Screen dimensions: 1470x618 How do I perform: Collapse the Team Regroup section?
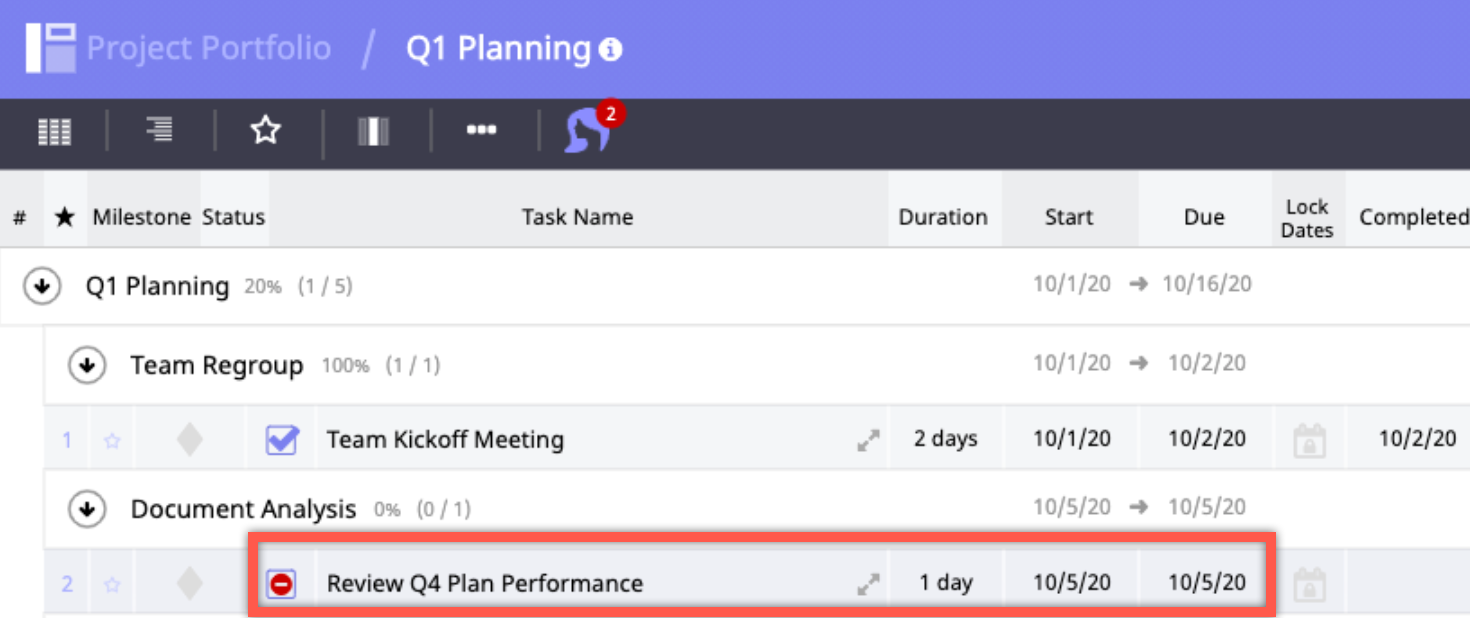pos(87,366)
